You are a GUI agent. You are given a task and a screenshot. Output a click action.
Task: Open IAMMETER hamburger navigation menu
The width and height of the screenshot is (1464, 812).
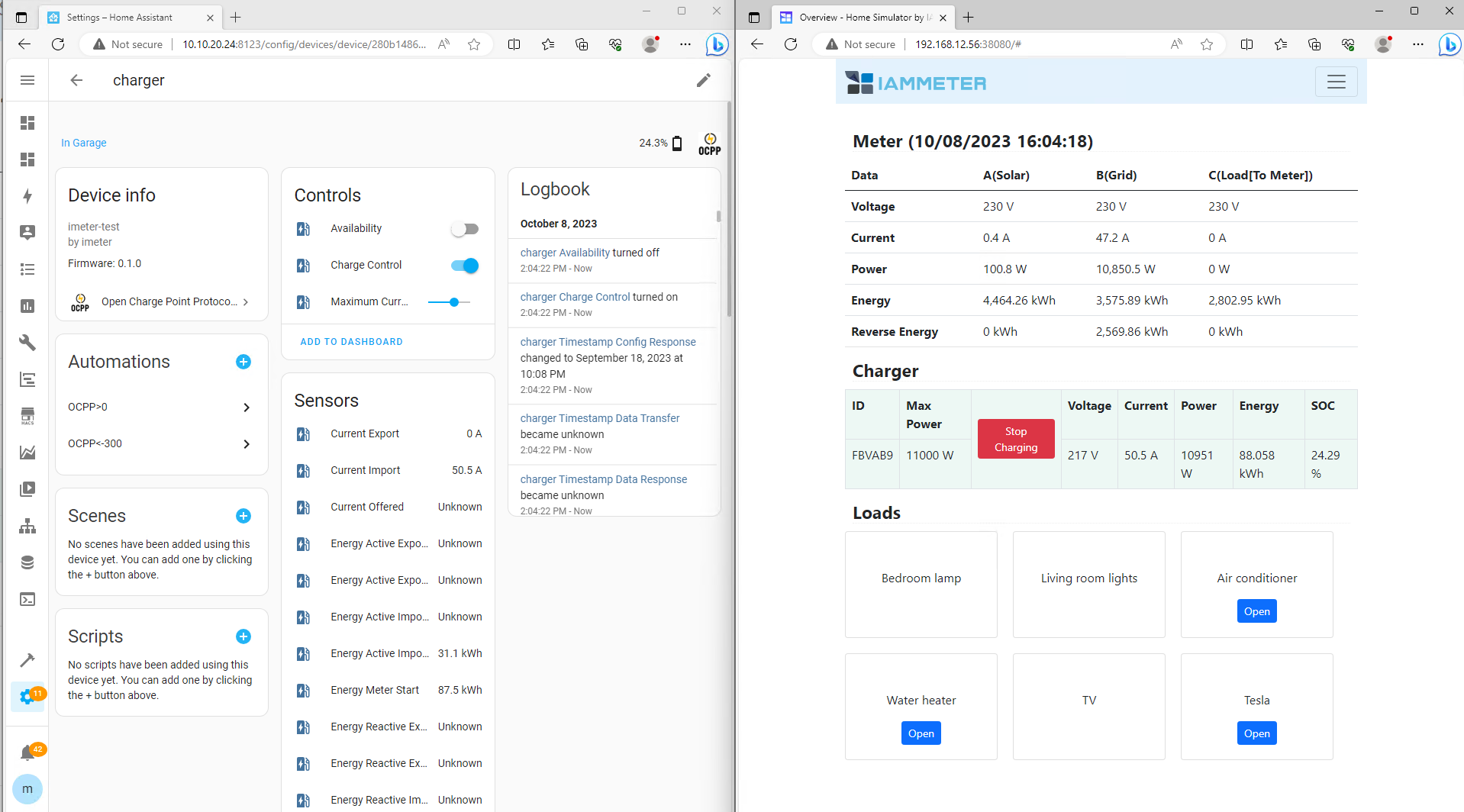click(1336, 82)
